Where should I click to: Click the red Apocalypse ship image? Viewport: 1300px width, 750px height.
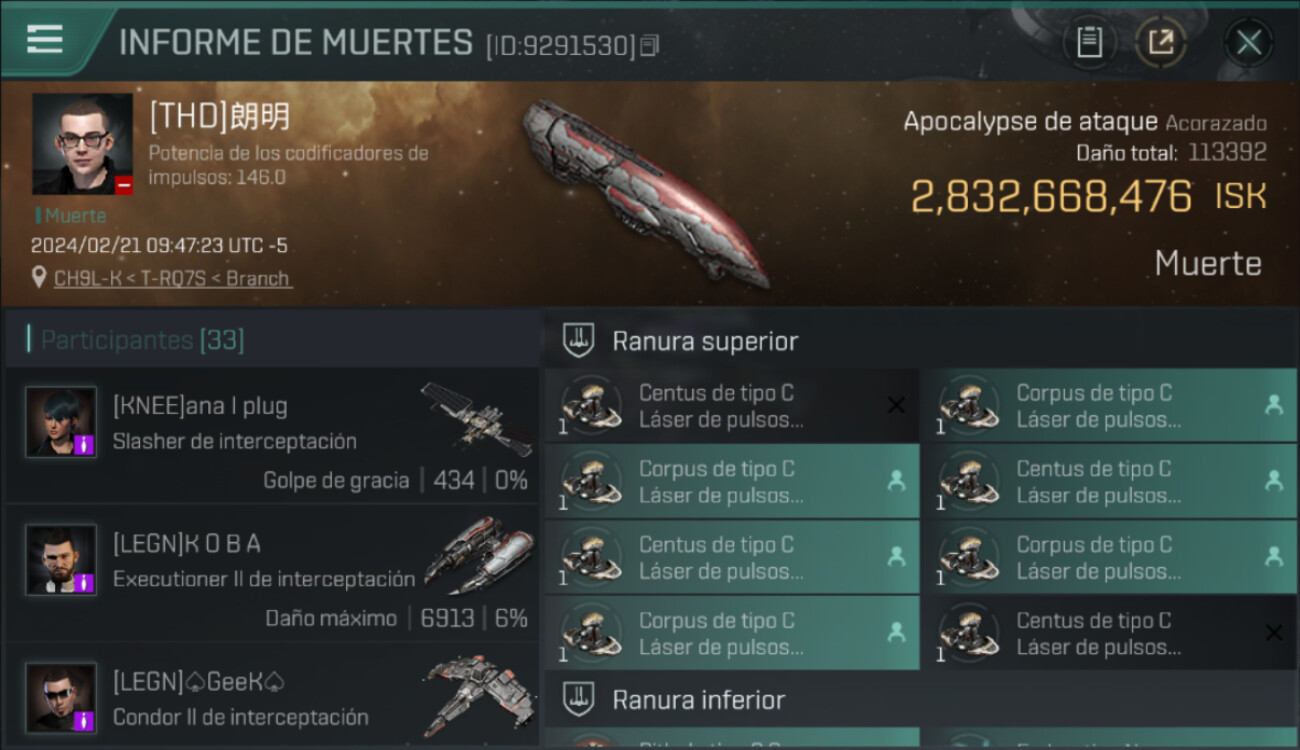[x=643, y=192]
